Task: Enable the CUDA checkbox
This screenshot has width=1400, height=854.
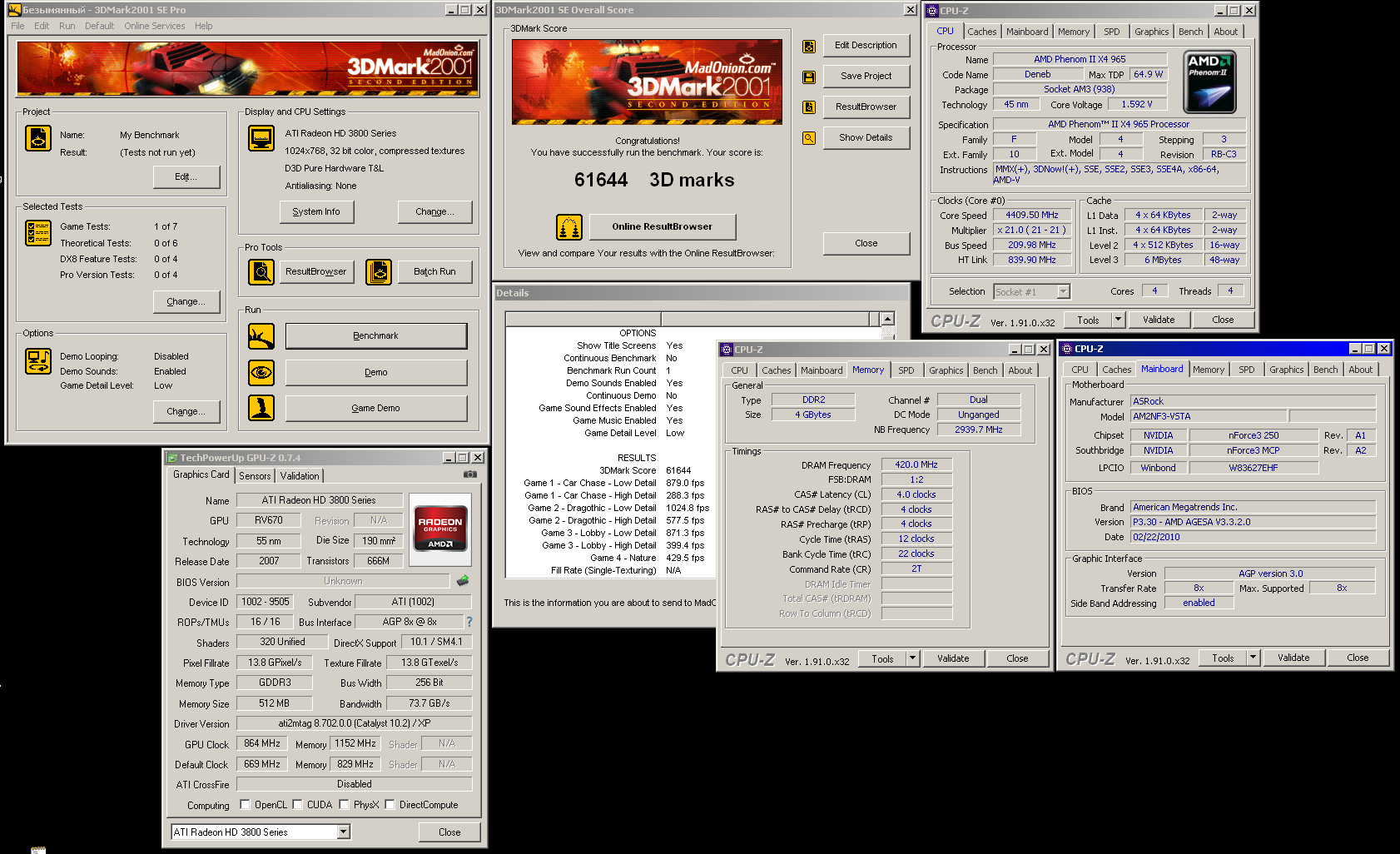Action: (x=297, y=805)
